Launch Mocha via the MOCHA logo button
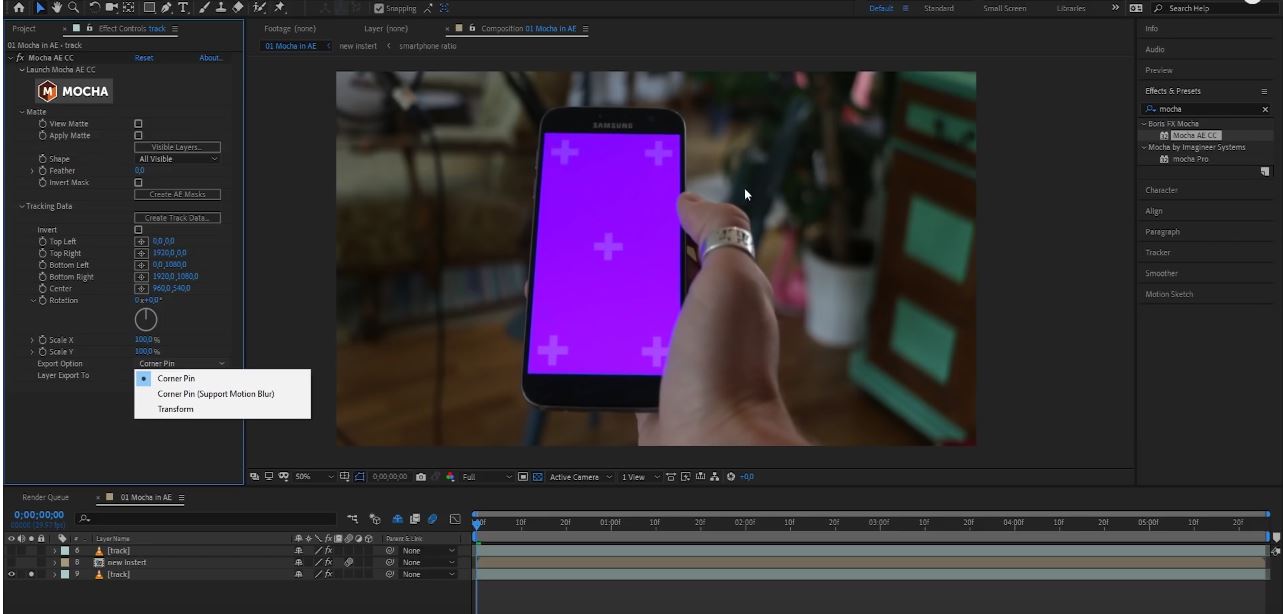Viewport: 1283px width, 614px height. click(73, 92)
